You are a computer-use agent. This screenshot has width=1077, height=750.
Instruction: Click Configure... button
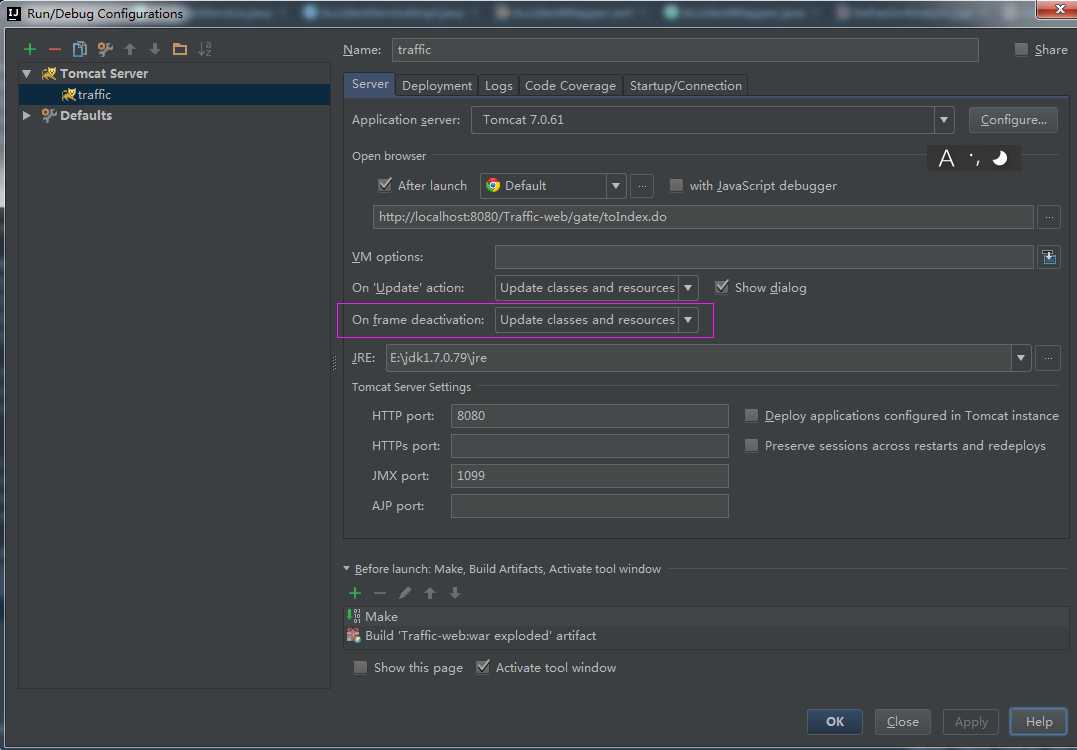pos(1013,120)
